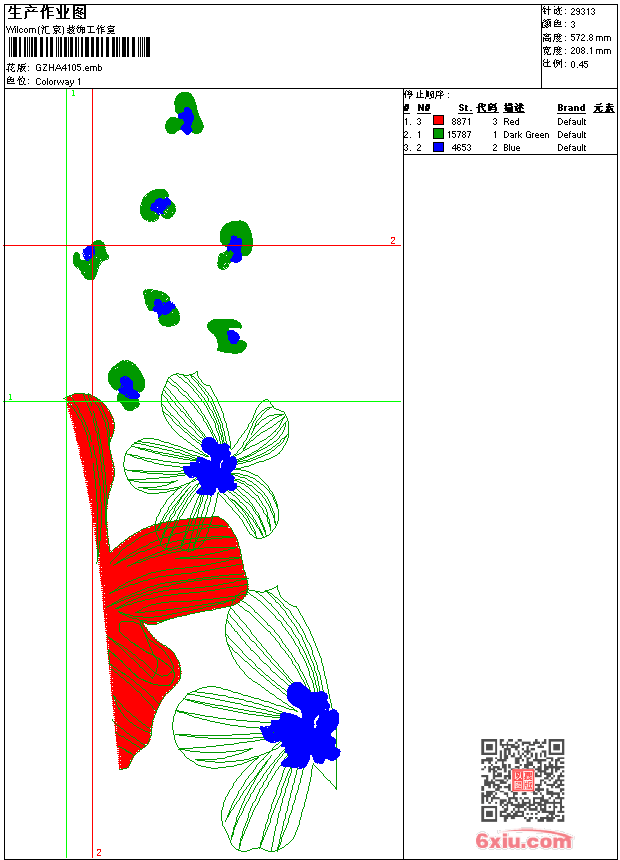Select the QR code image
Screen dimensions: 620x860
[522, 780]
